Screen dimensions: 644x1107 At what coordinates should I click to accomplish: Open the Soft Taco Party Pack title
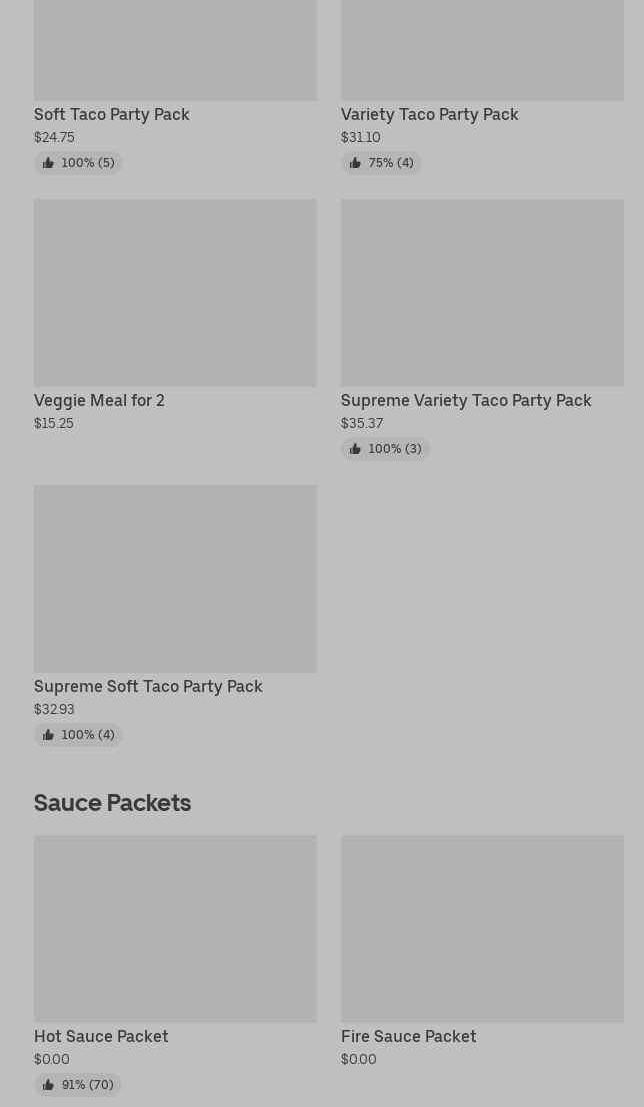pos(111,114)
